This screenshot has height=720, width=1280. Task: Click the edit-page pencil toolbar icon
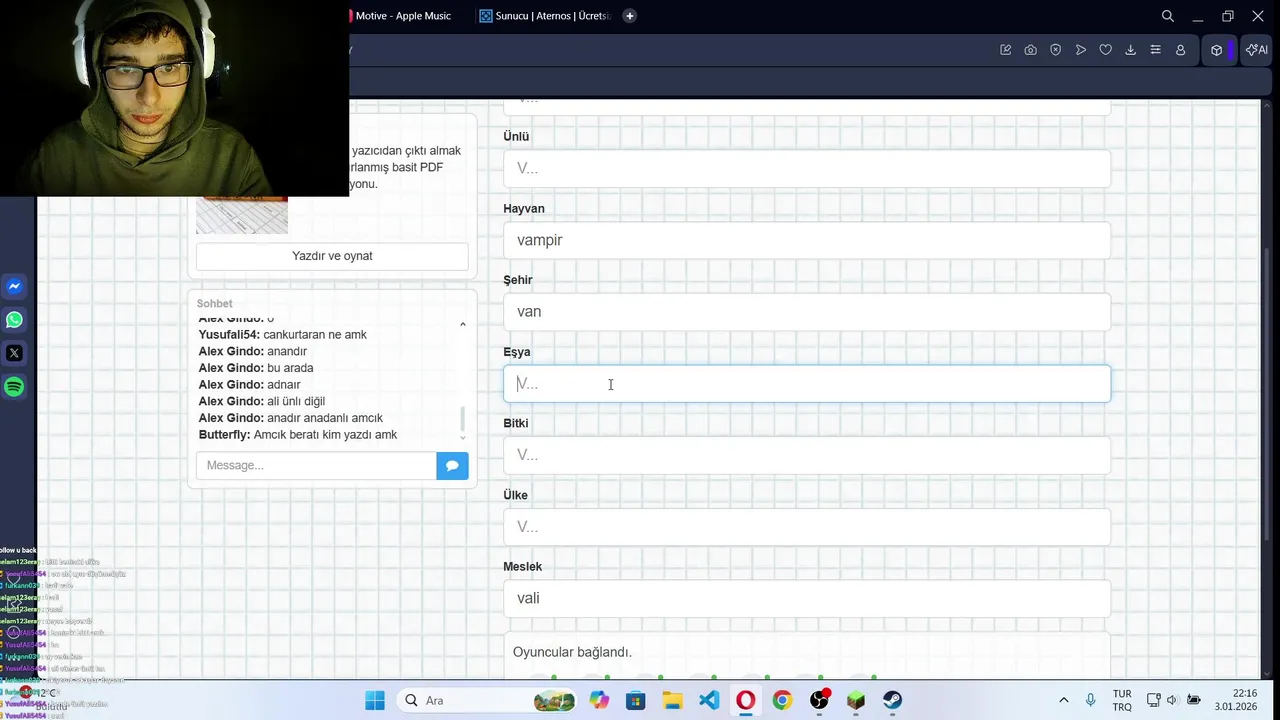(x=1006, y=50)
